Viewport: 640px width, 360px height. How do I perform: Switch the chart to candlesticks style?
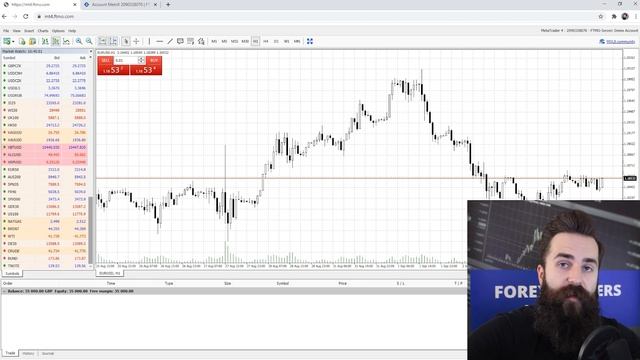point(56,41)
